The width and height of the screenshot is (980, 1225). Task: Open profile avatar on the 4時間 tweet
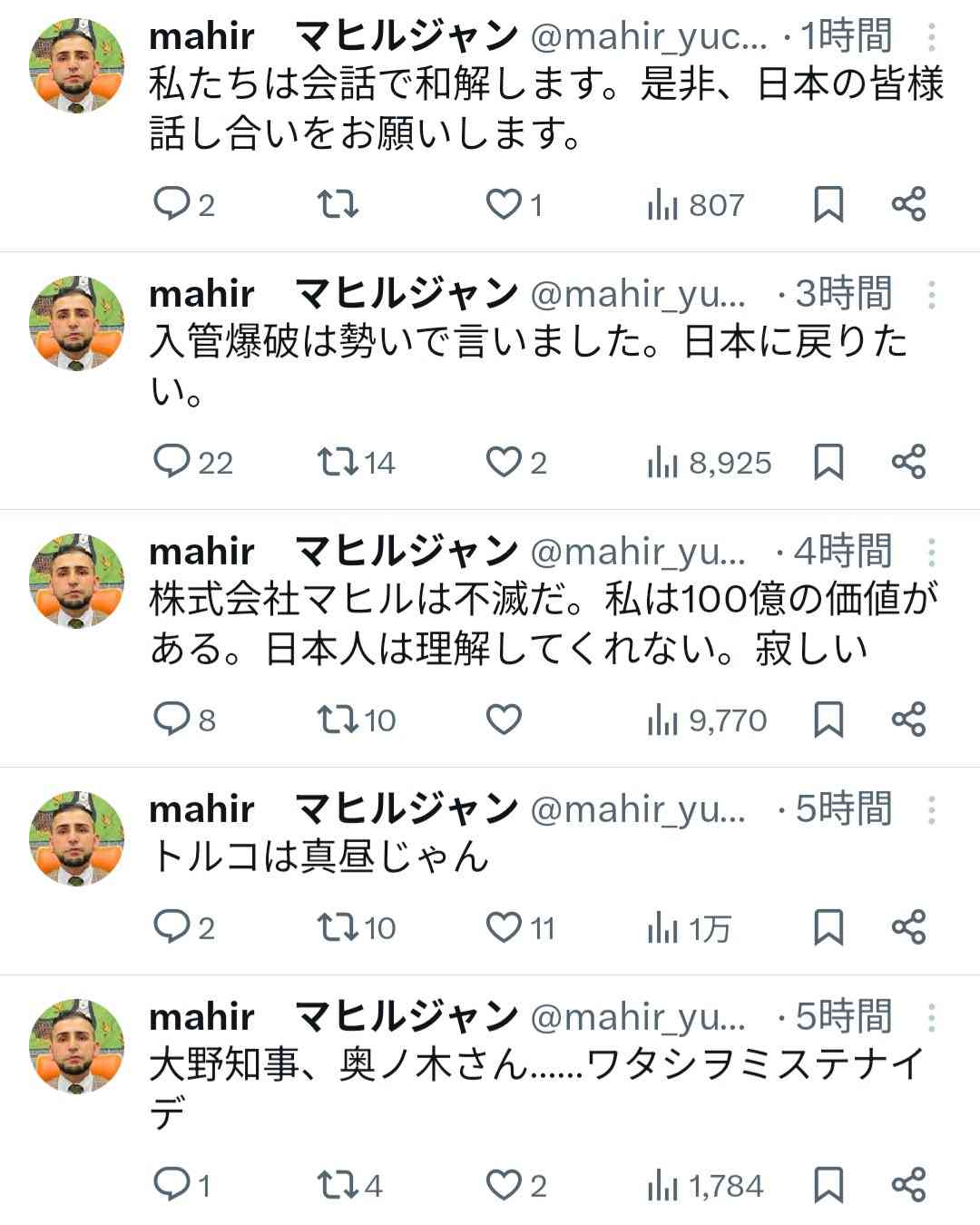tap(77, 581)
